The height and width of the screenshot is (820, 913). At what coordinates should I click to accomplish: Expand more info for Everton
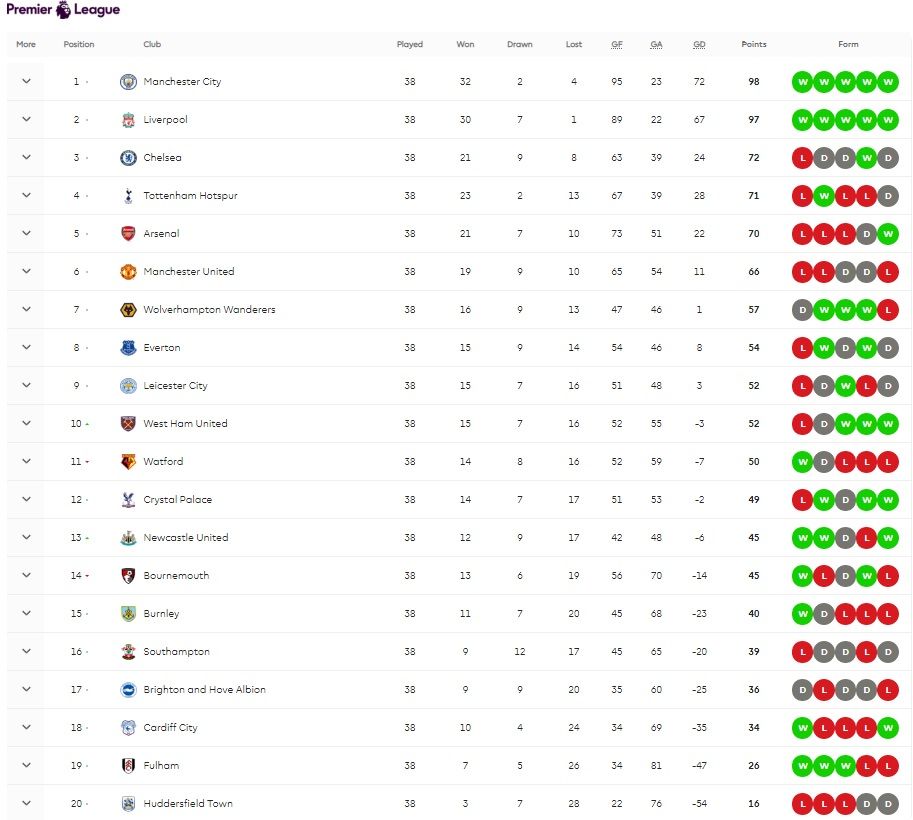tap(26, 347)
